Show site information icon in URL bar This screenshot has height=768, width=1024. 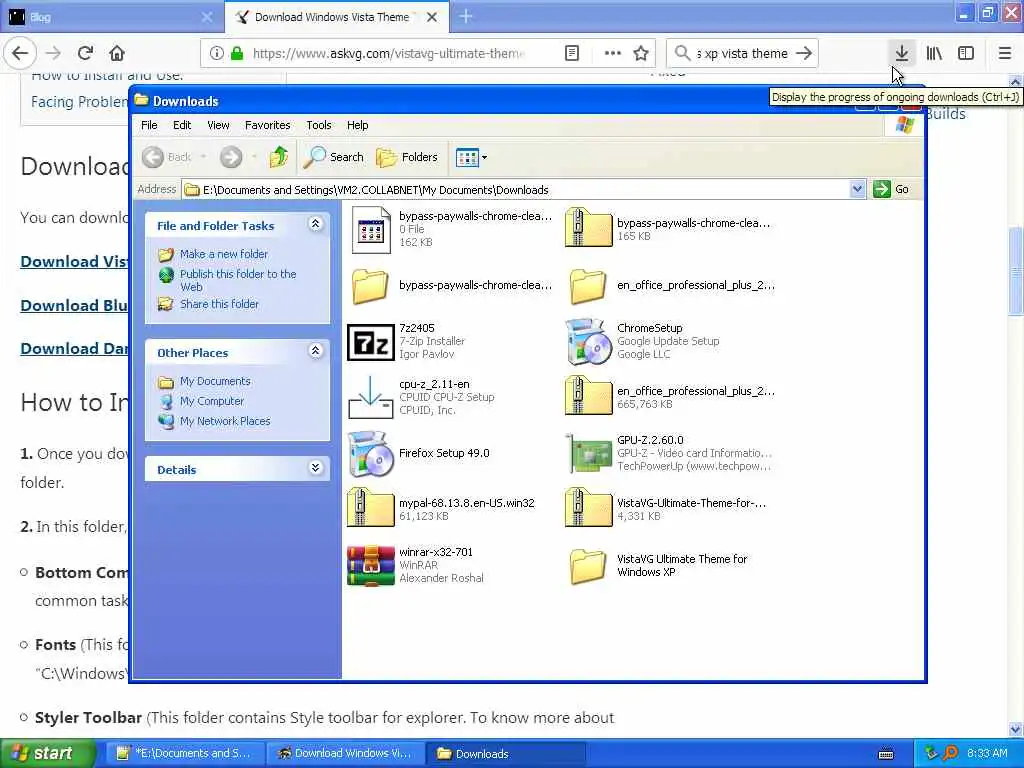click(x=216, y=54)
